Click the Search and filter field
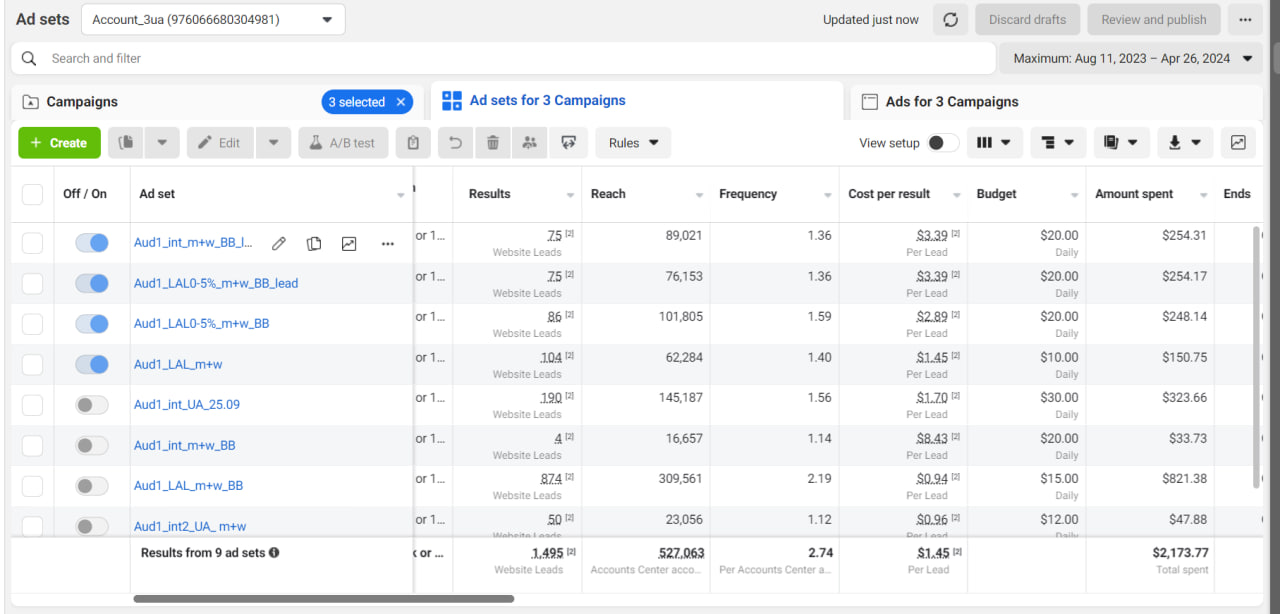 pyautogui.click(x=502, y=58)
